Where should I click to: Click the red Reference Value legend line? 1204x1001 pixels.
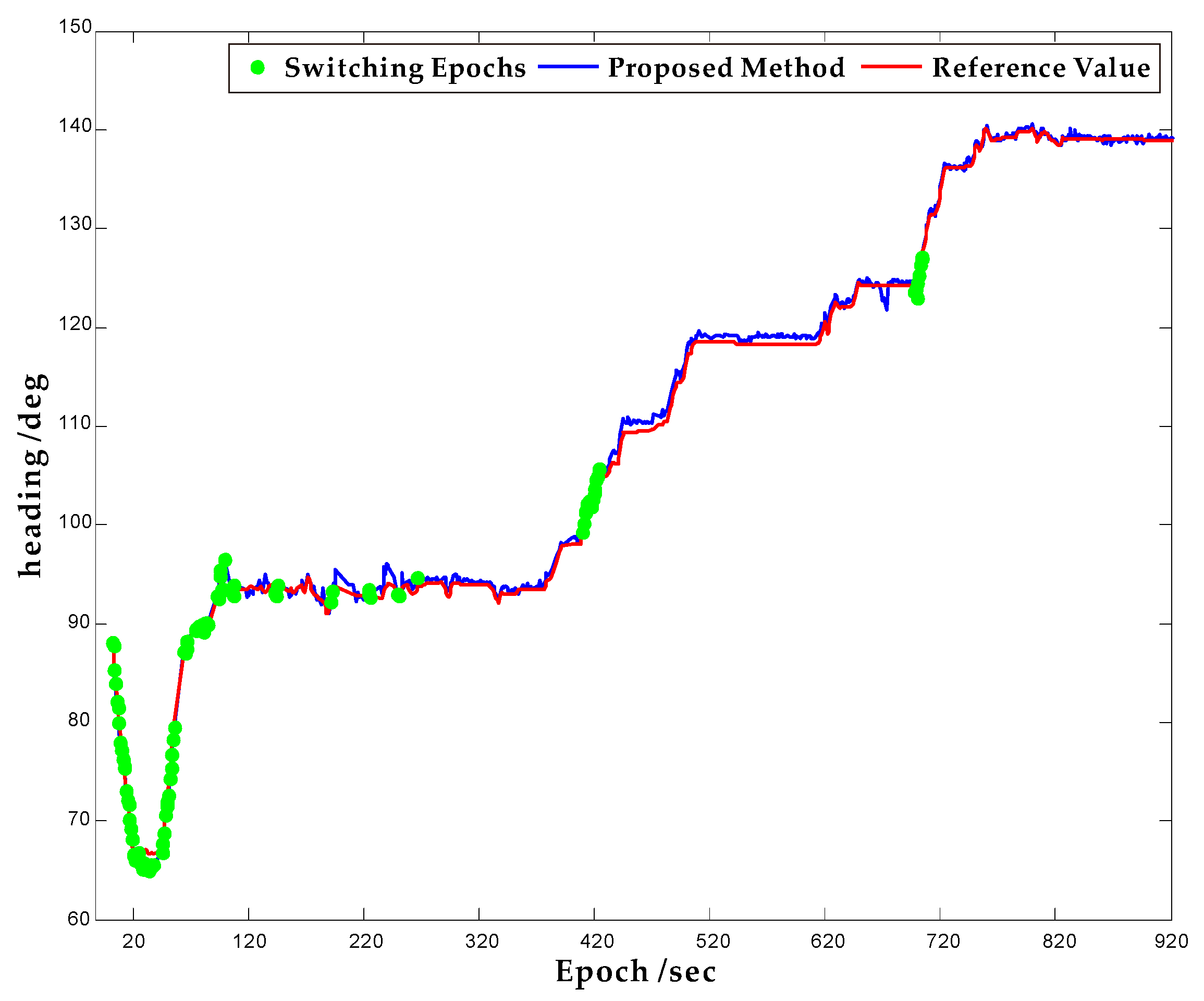click(891, 67)
